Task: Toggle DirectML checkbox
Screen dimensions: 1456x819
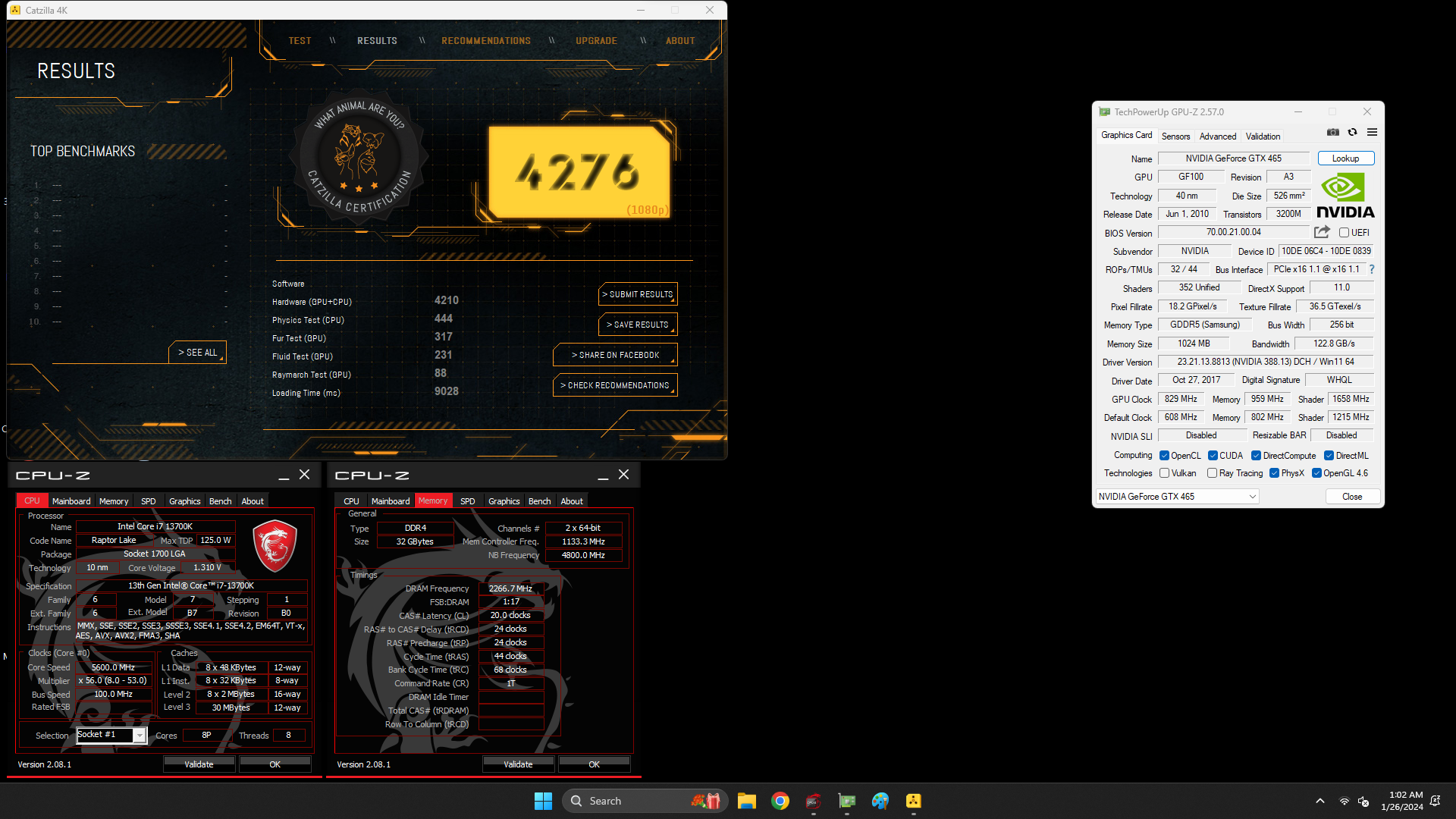Action: click(x=1329, y=456)
